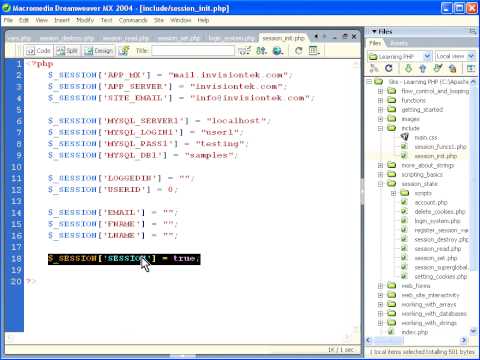Expand the working_with_databases folder
The width and height of the screenshot is (480, 360).
[x=380, y=314]
